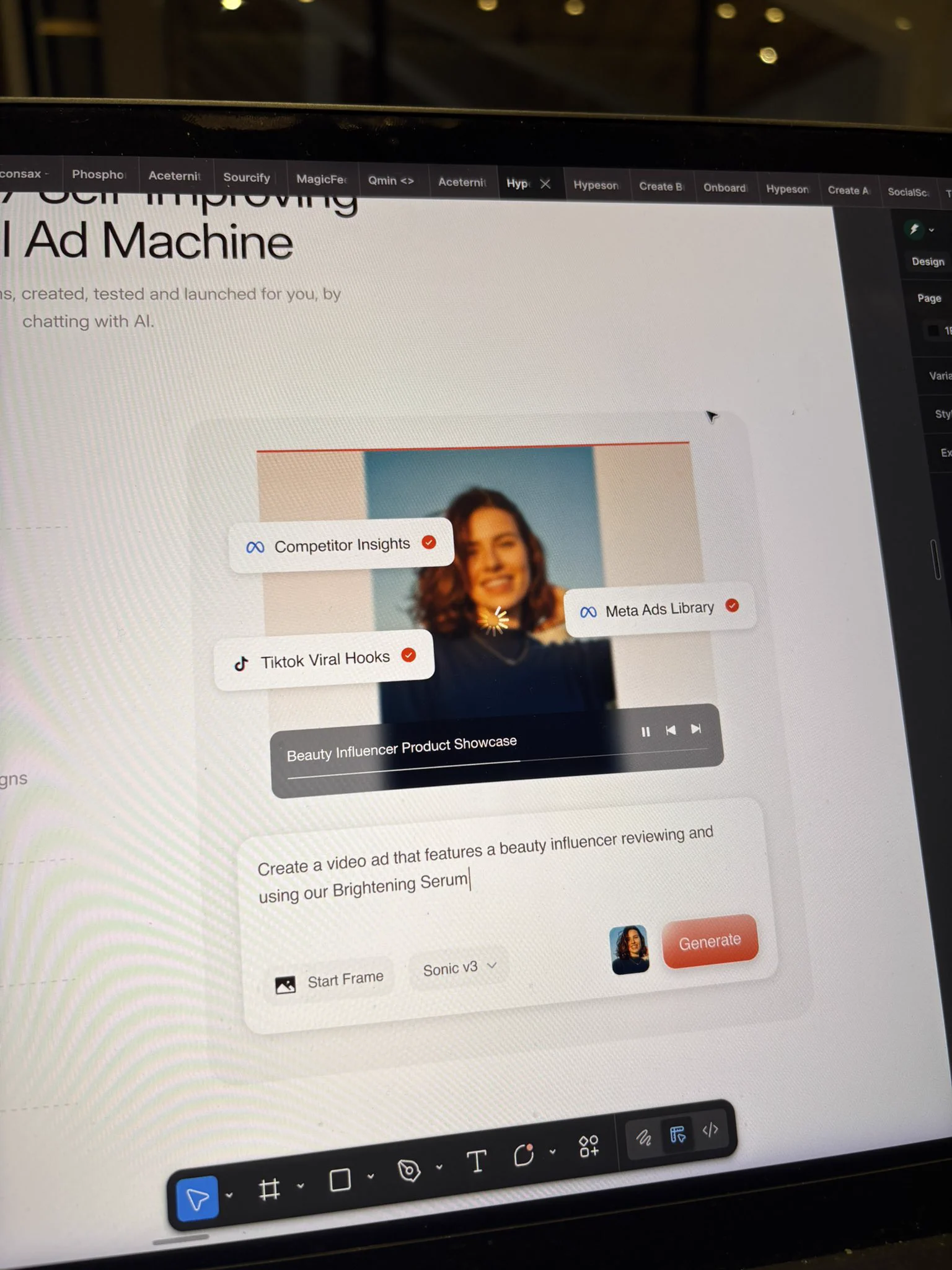Expand the Pen tool options chevron

click(439, 1166)
